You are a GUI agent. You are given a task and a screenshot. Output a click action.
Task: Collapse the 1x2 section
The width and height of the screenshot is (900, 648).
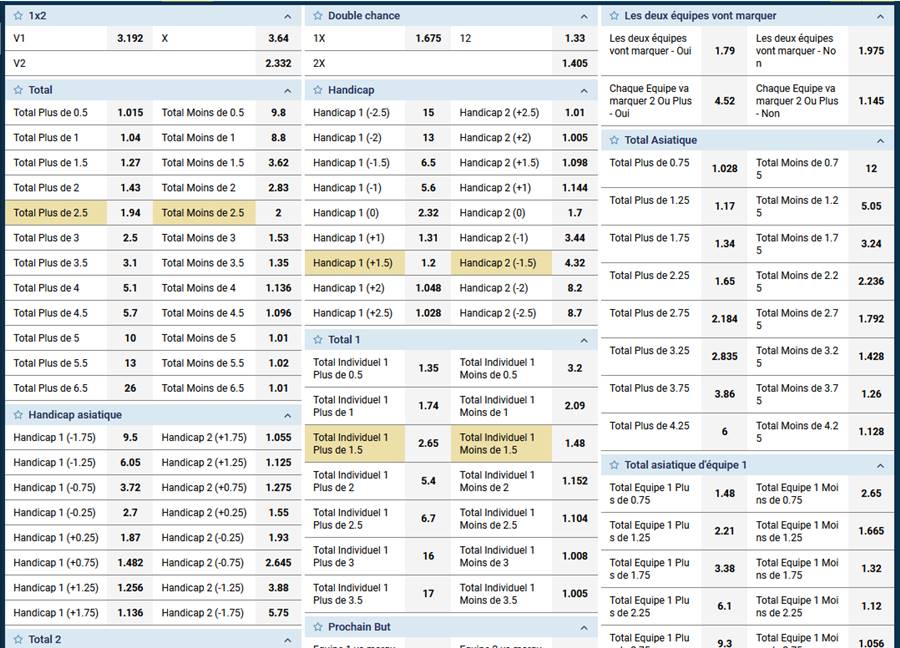(287, 17)
